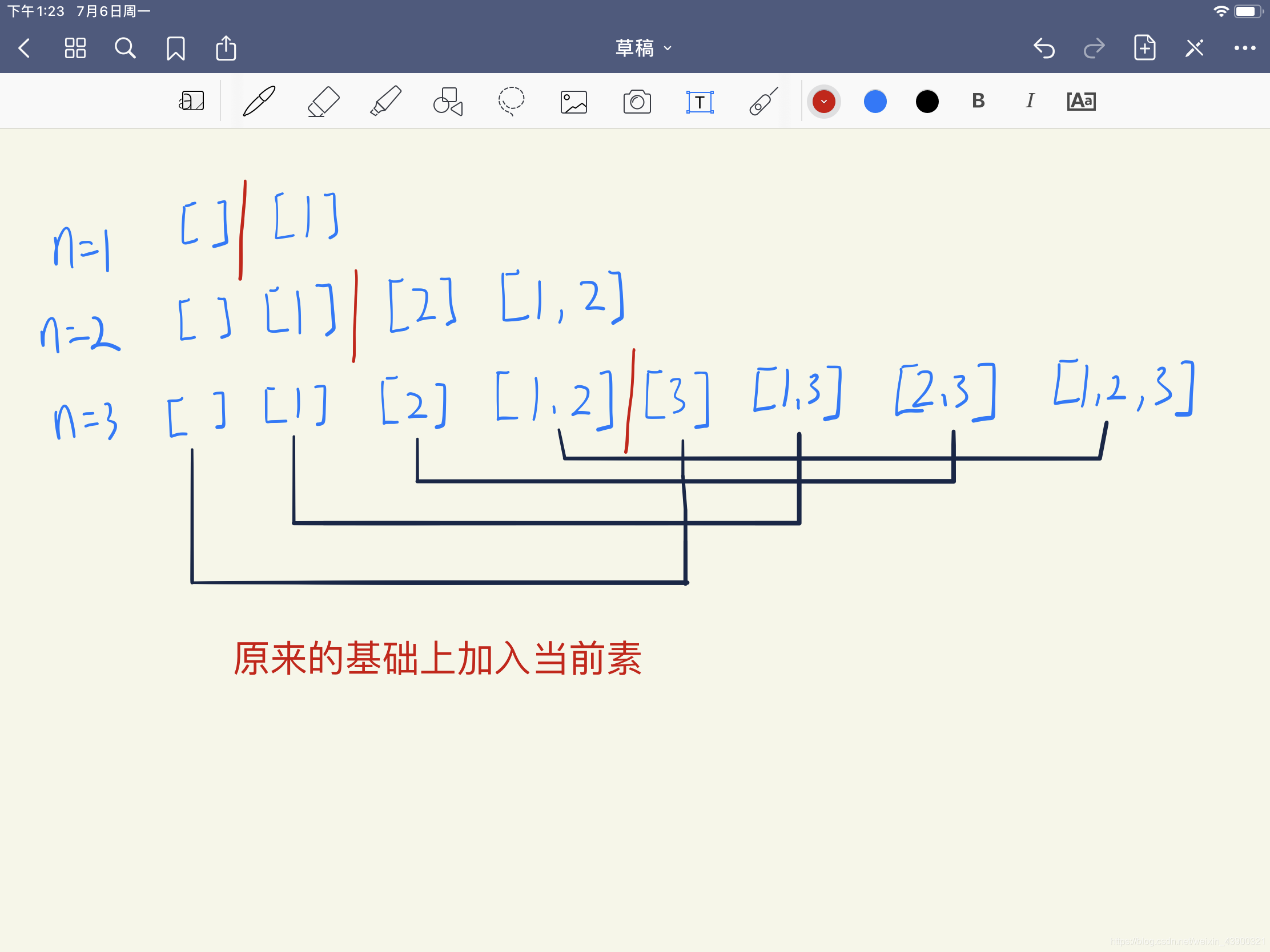Select the Eraser tool
1270x952 pixels.
click(323, 102)
